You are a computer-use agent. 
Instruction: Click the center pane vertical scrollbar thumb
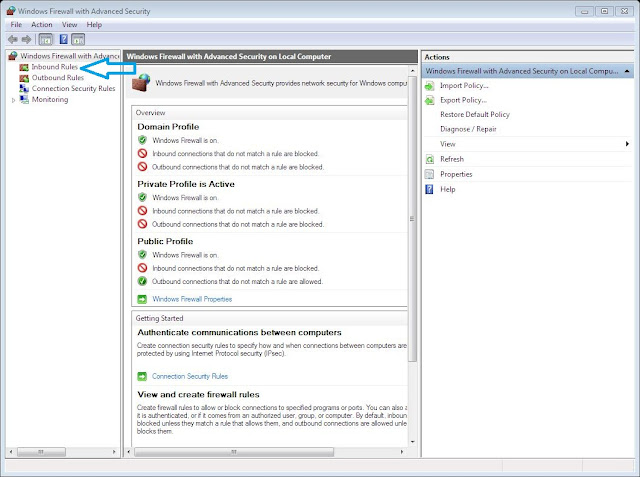pyautogui.click(x=412, y=219)
